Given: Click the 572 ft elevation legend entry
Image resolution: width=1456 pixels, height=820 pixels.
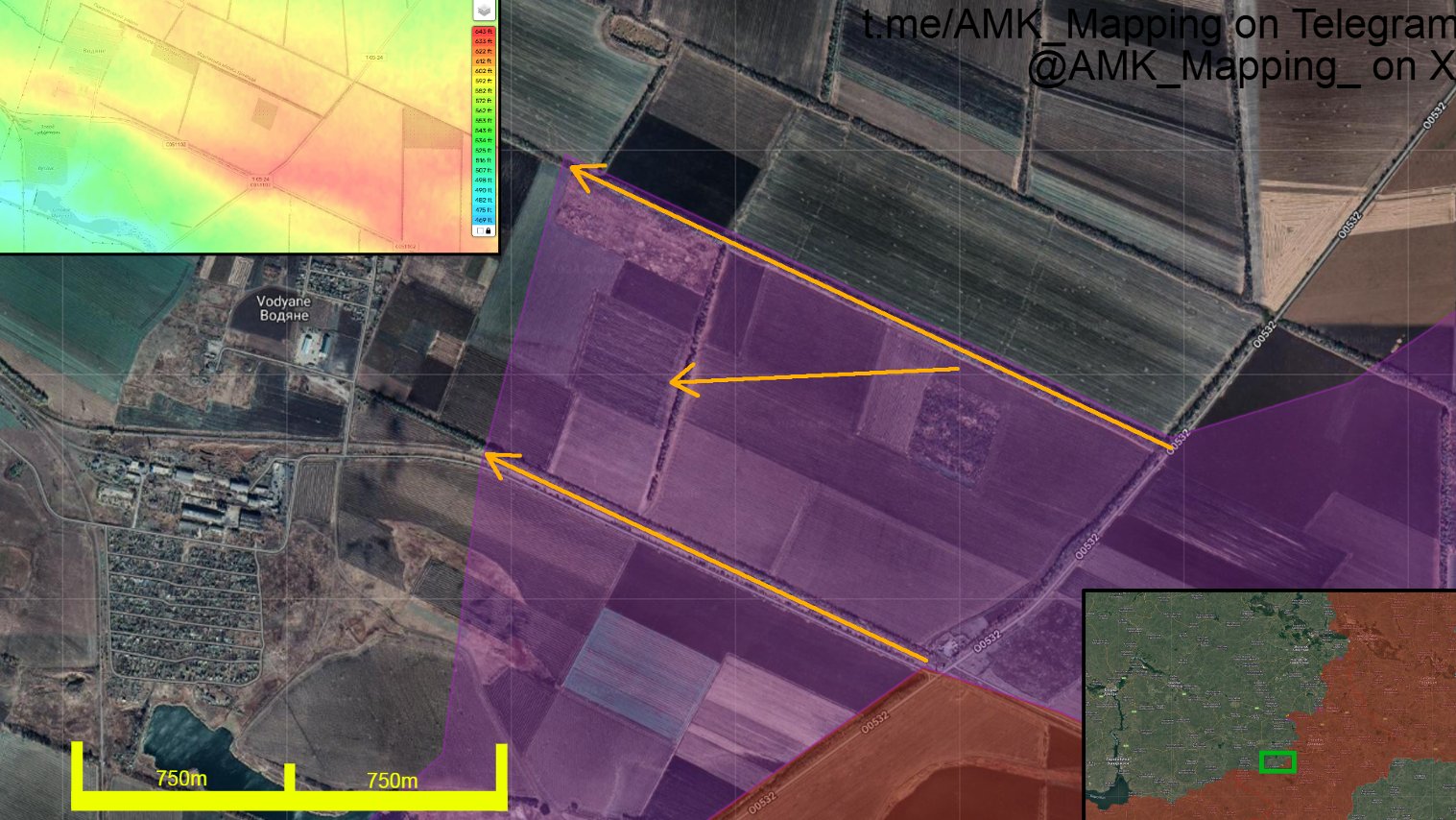Looking at the screenshot, I should tap(484, 101).
